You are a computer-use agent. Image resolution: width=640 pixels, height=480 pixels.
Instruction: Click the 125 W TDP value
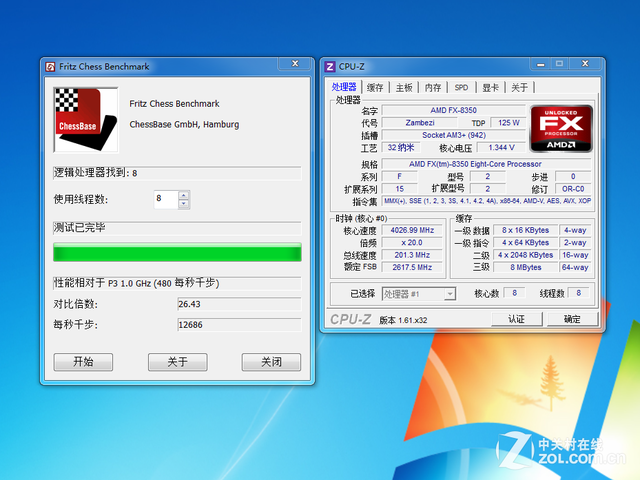pyautogui.click(x=509, y=122)
